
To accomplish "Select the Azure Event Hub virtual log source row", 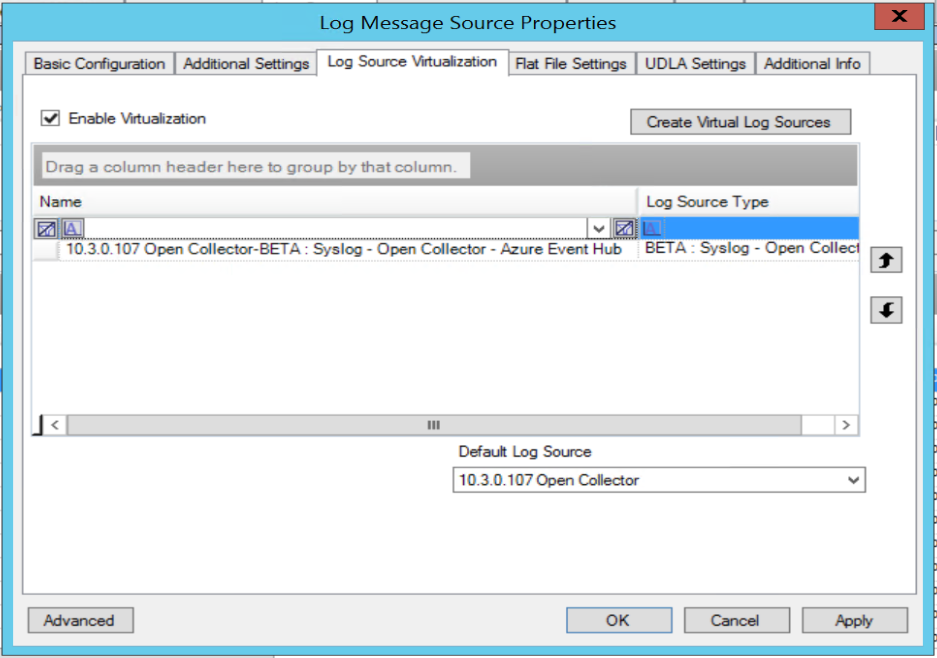I will (x=343, y=249).
